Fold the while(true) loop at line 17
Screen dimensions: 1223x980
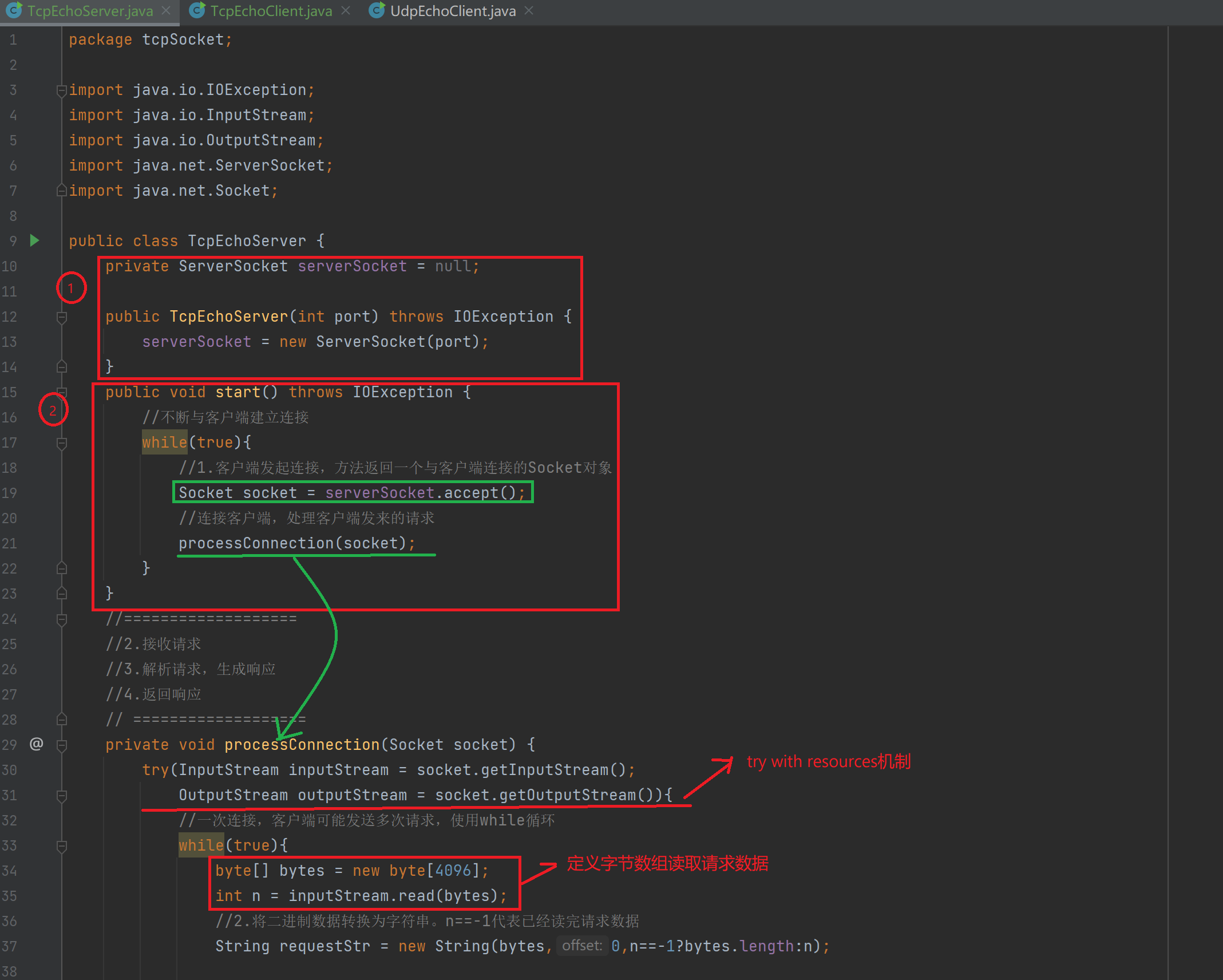(x=62, y=442)
